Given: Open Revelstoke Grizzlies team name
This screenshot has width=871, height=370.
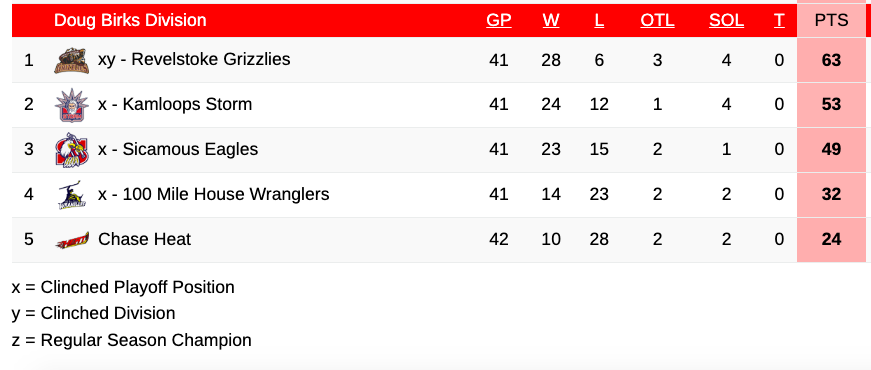Looking at the screenshot, I should tap(194, 59).
